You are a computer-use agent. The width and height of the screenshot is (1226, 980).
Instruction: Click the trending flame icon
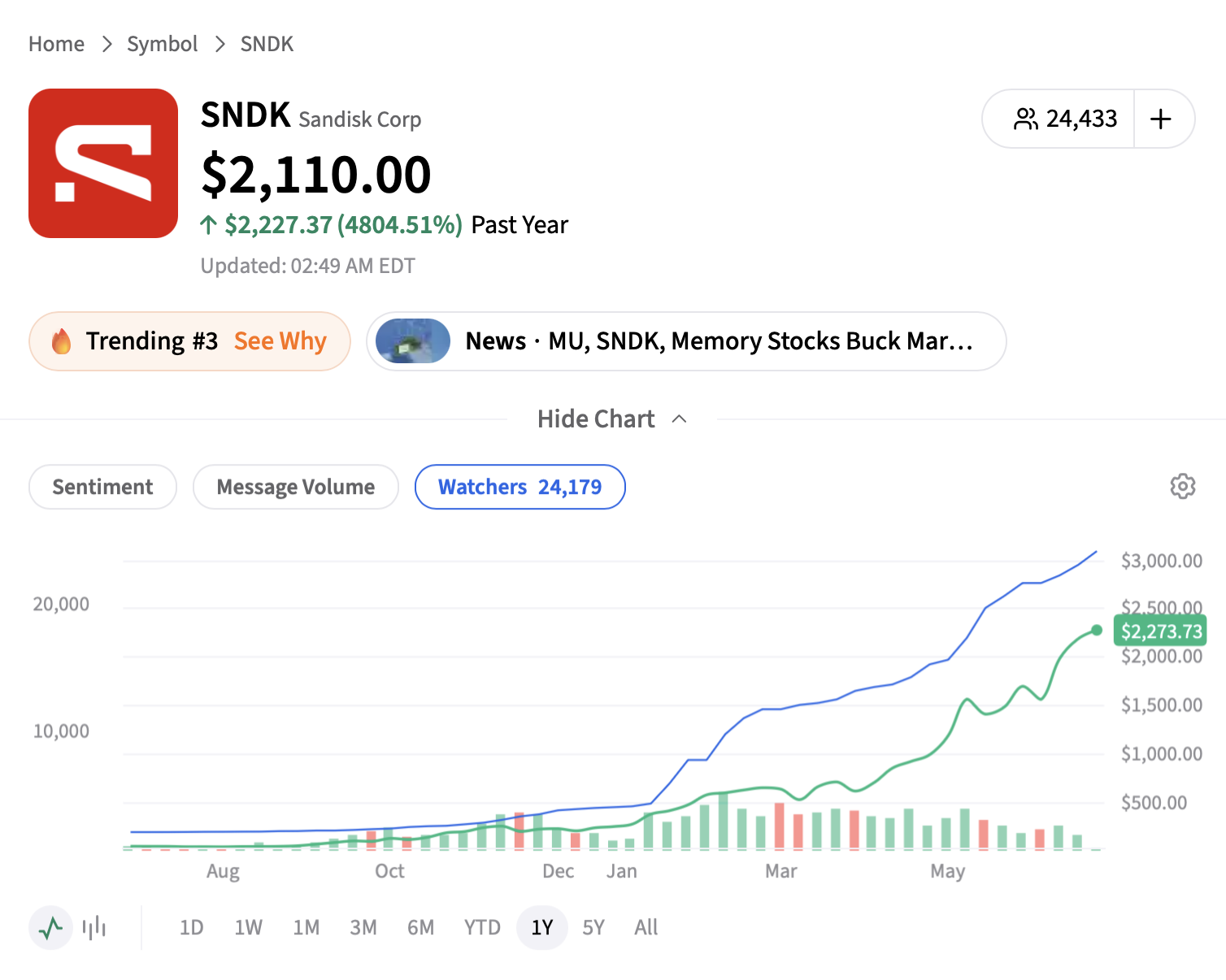point(61,341)
